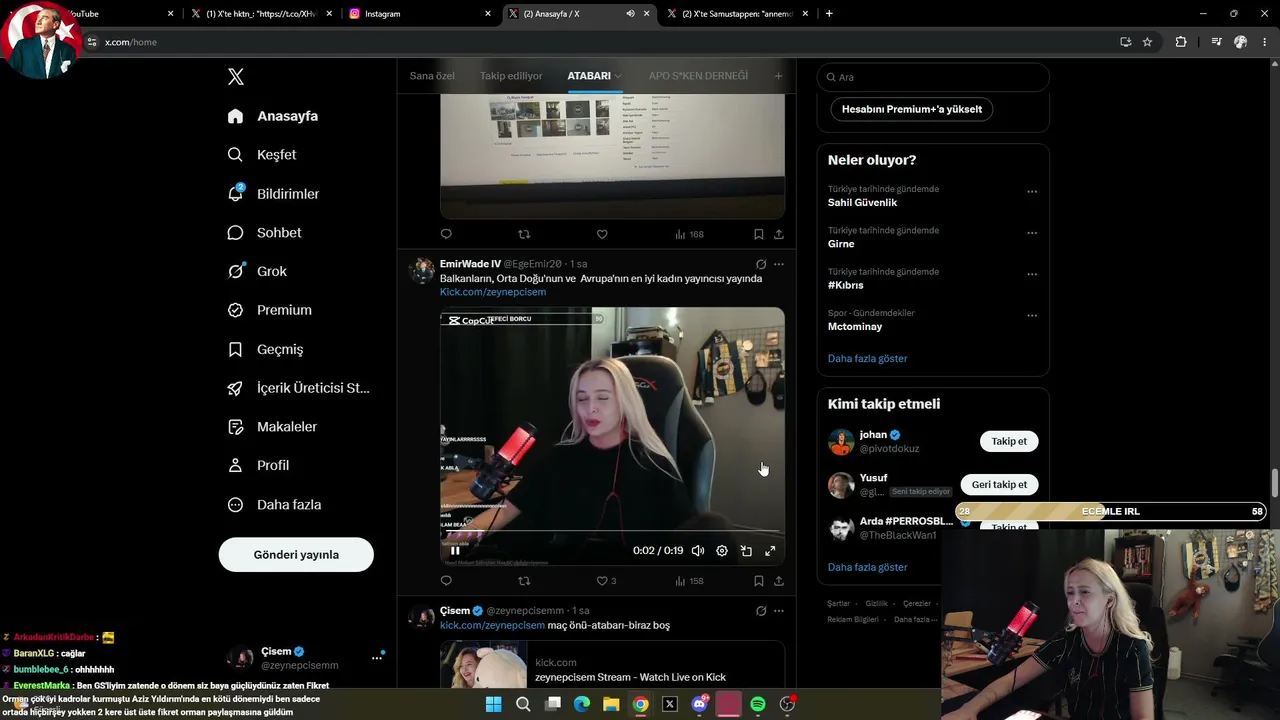
Task: Open Bildirimler notifications
Action: 273,194
